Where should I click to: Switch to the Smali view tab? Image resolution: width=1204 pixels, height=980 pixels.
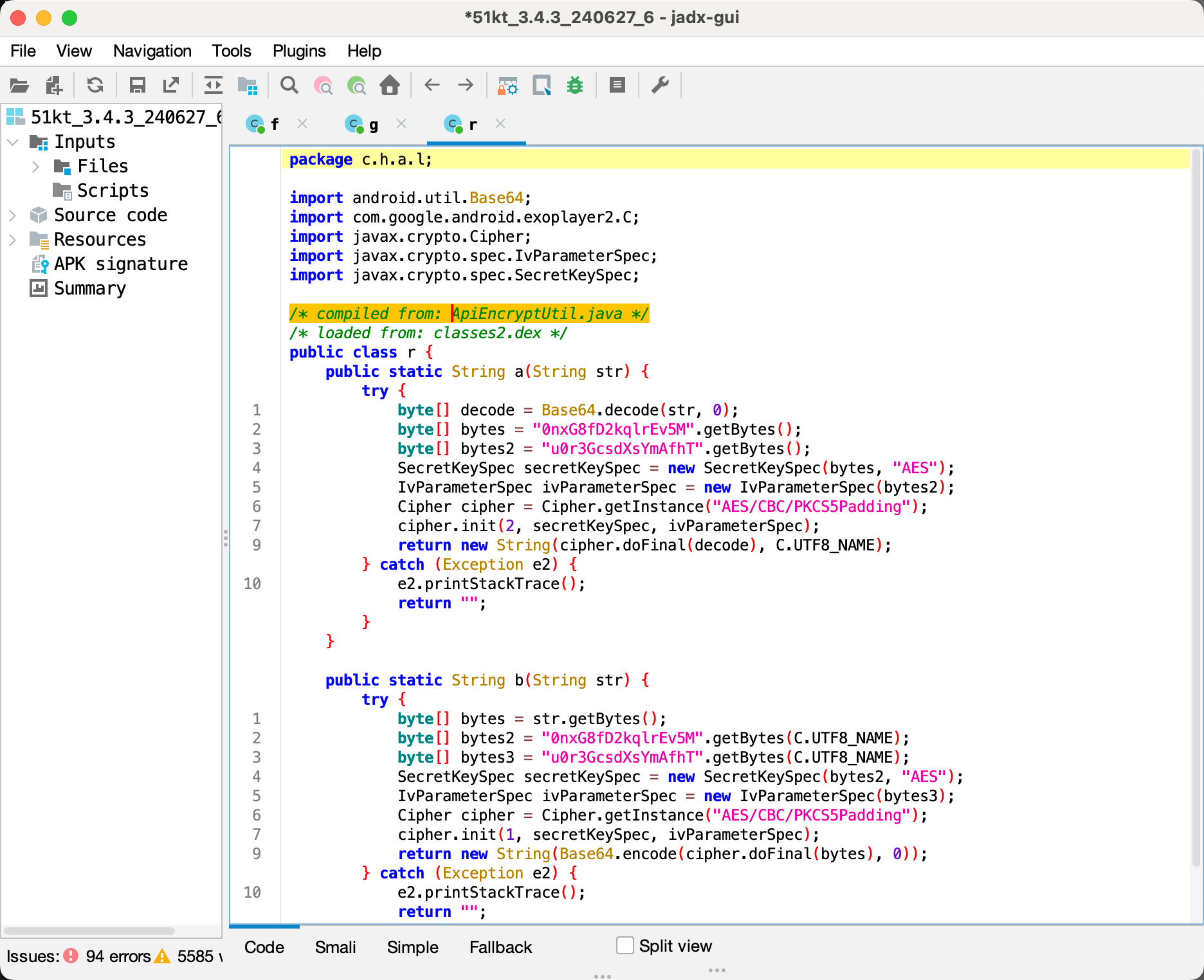point(335,947)
